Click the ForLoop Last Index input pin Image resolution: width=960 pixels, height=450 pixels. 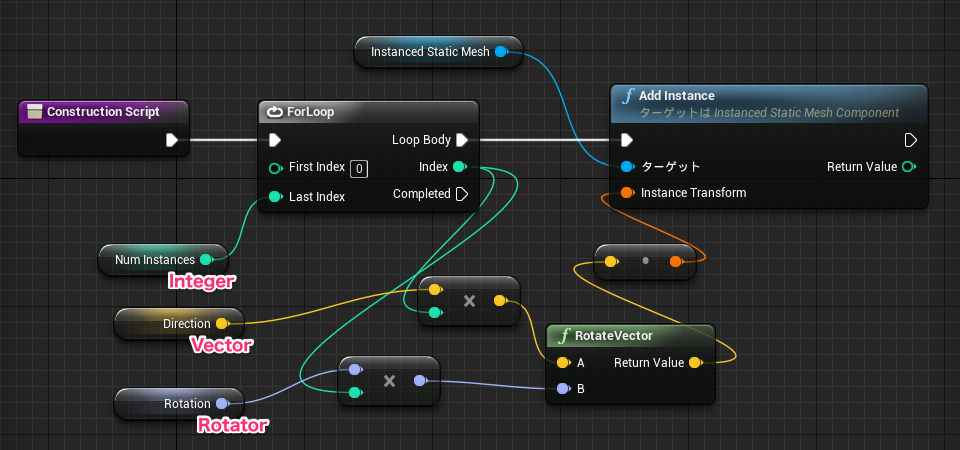point(275,197)
